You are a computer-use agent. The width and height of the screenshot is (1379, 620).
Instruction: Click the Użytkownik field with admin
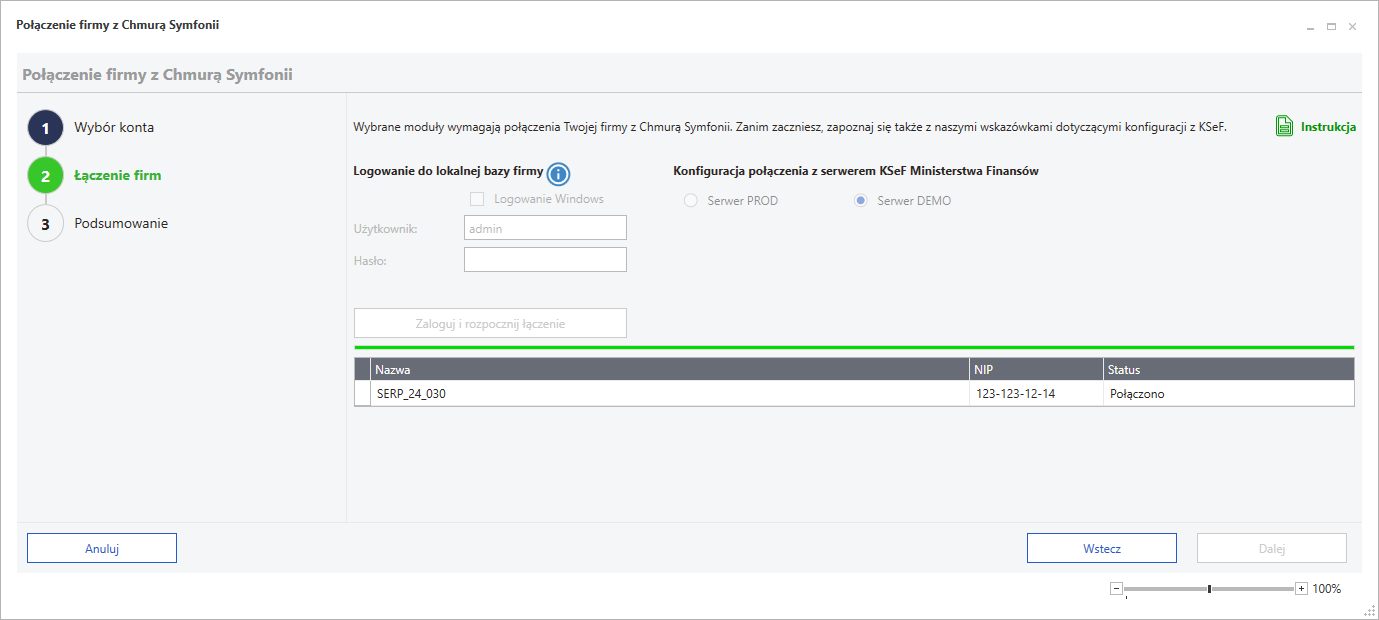tap(545, 228)
